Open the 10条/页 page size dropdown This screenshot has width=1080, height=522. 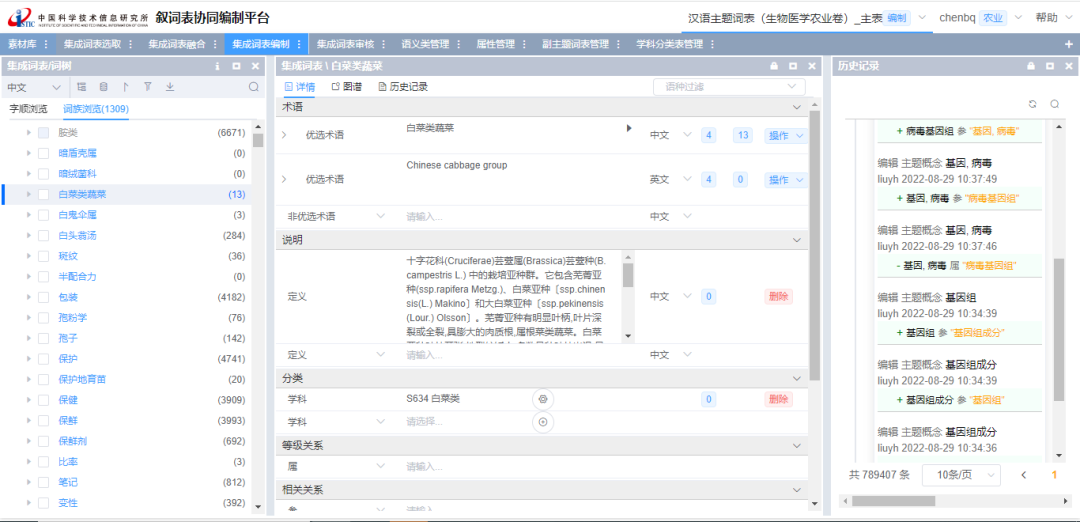(959, 475)
